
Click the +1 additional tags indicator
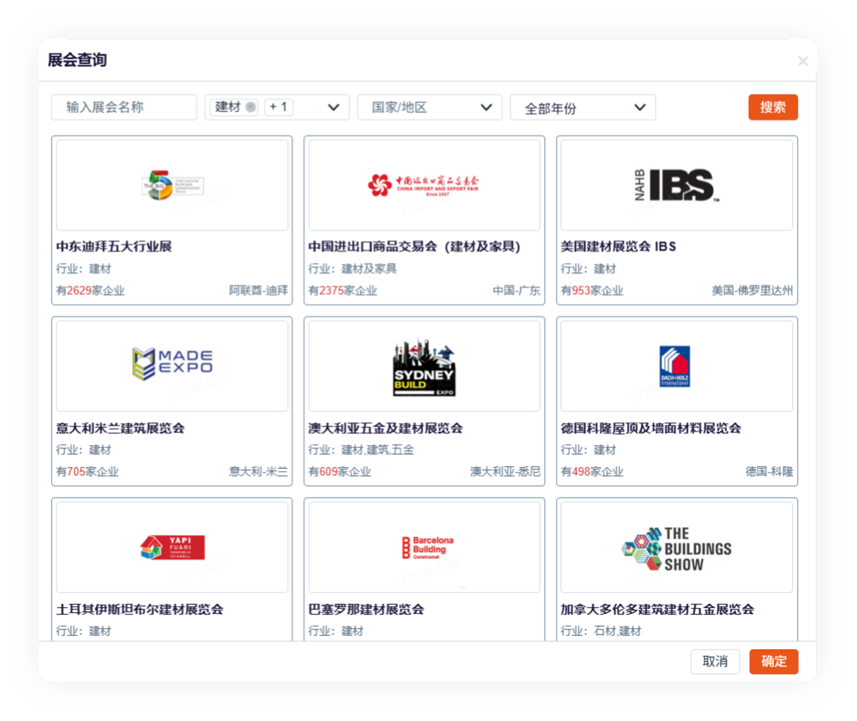(278, 107)
